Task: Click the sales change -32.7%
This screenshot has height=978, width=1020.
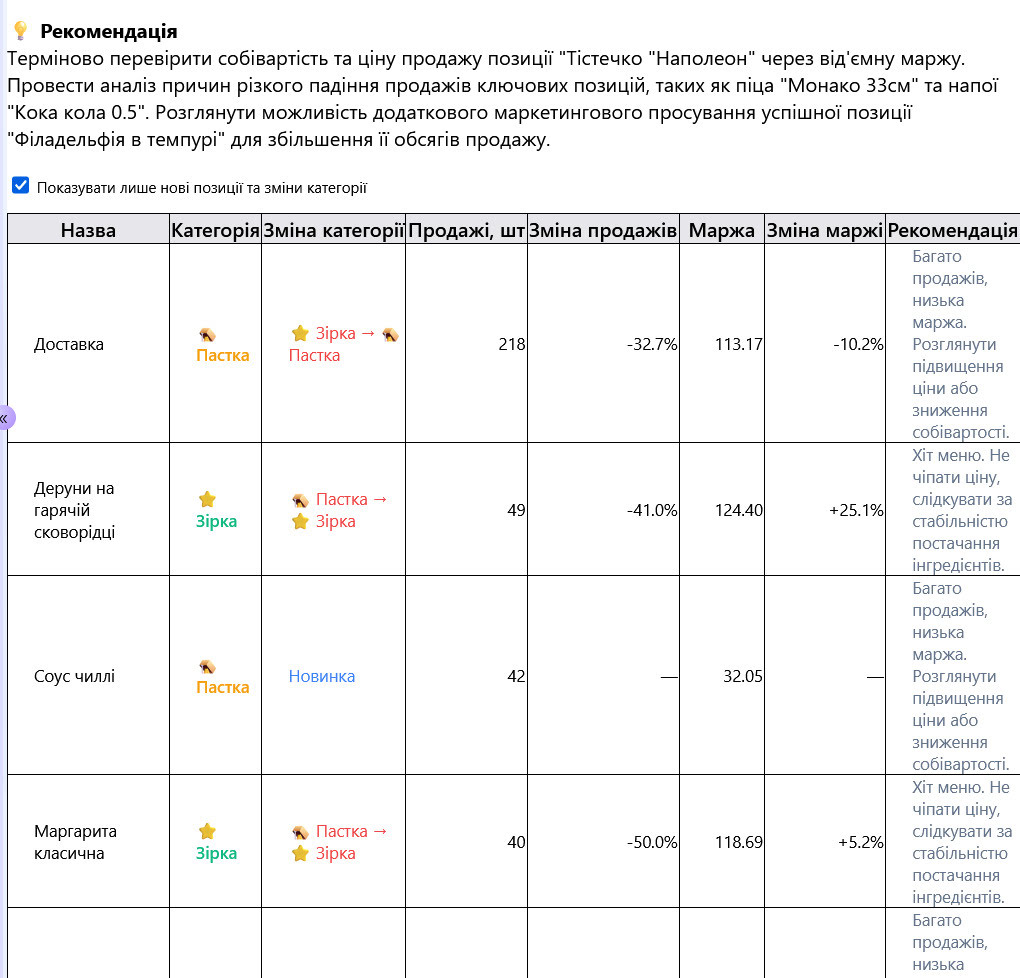Action: pyautogui.click(x=652, y=344)
